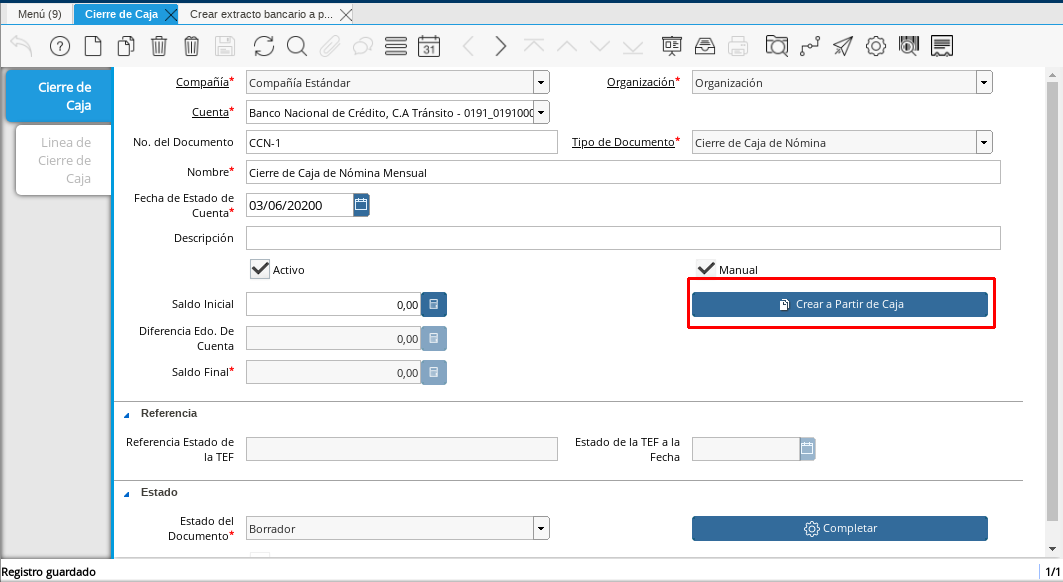Go to the next record arrow
The width and height of the screenshot is (1063, 582).
click(x=501, y=46)
